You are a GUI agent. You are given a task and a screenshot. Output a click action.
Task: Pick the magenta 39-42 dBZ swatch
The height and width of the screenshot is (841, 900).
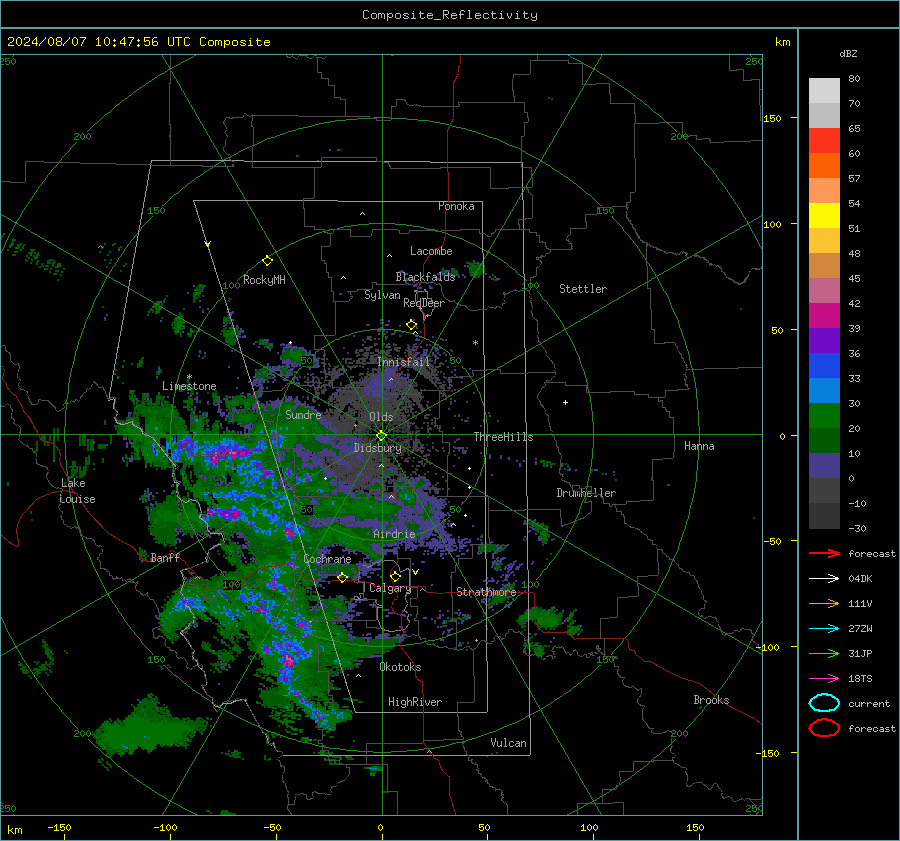pyautogui.click(x=824, y=316)
